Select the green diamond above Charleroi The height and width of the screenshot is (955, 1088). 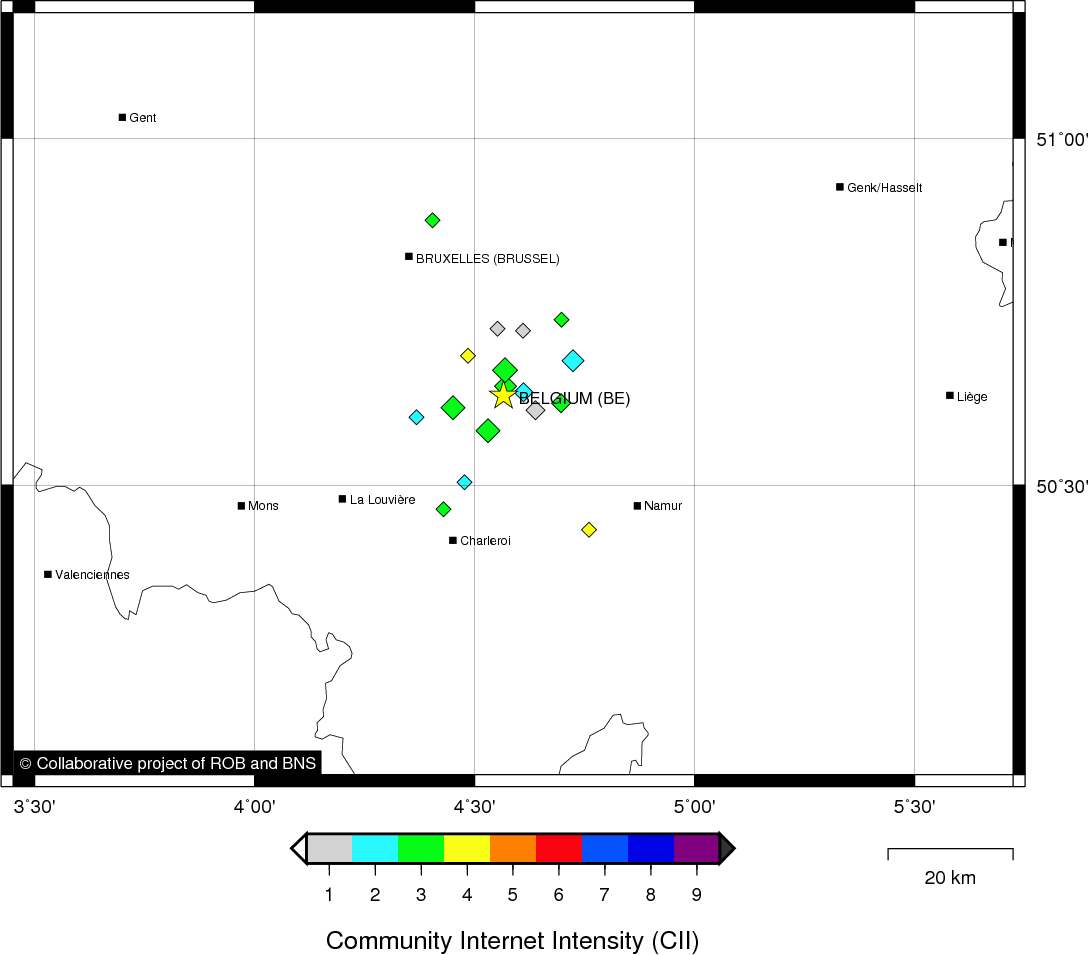(x=443, y=509)
